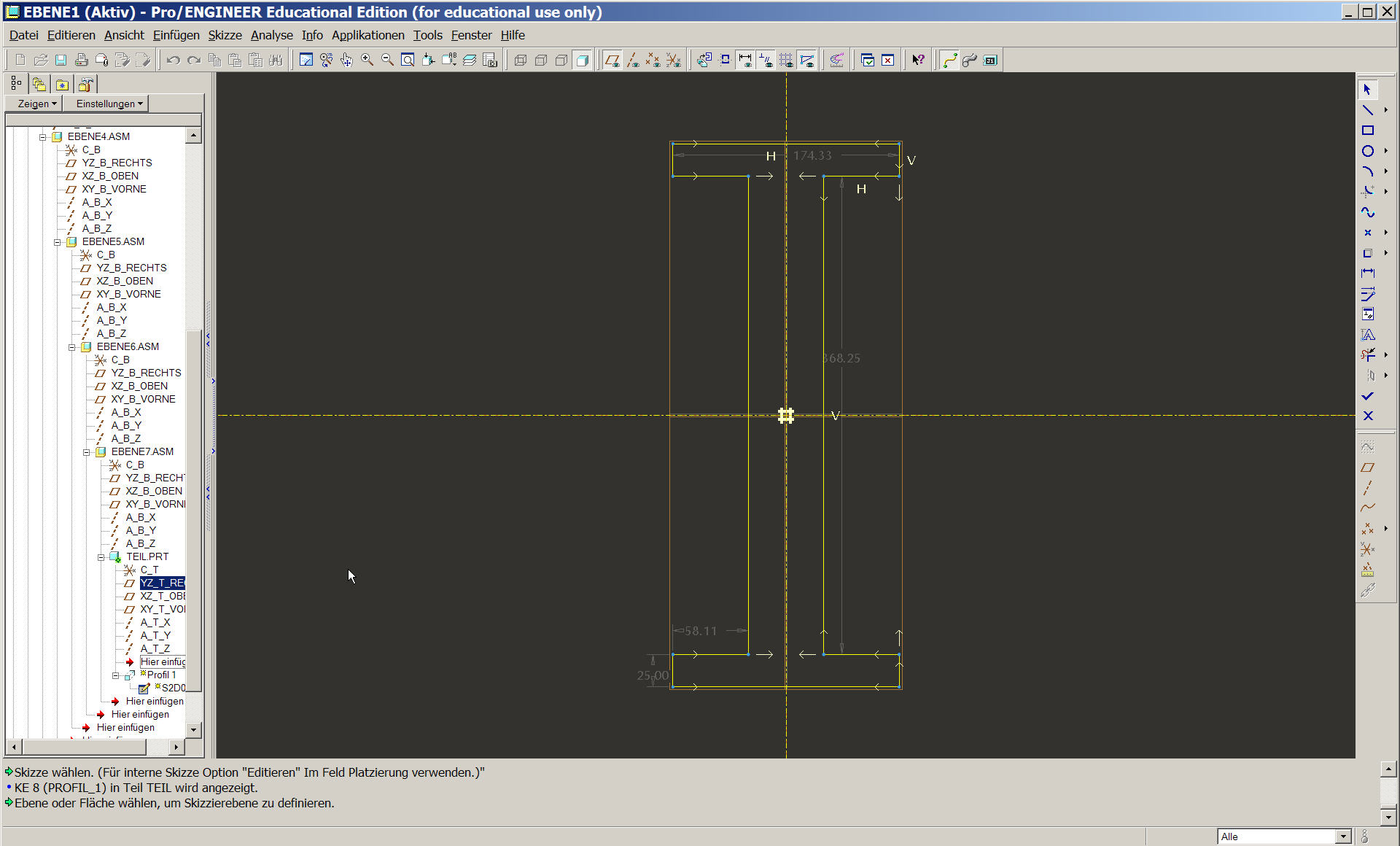This screenshot has height=846, width=1400.
Task: Accept the sketch with the checkmark
Action: [1368, 396]
